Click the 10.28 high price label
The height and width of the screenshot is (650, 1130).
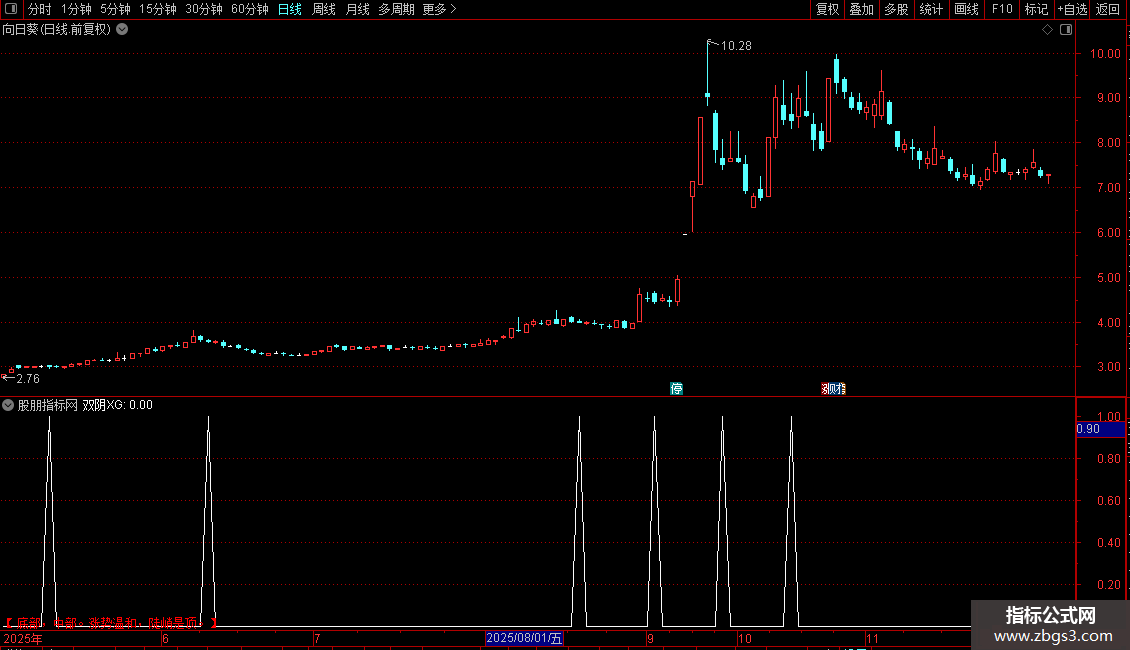click(x=736, y=46)
